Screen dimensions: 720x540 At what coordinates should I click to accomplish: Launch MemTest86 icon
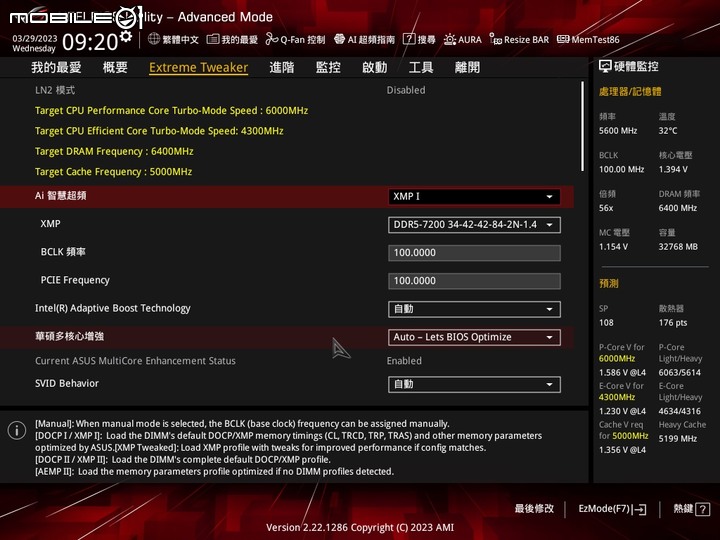563,39
